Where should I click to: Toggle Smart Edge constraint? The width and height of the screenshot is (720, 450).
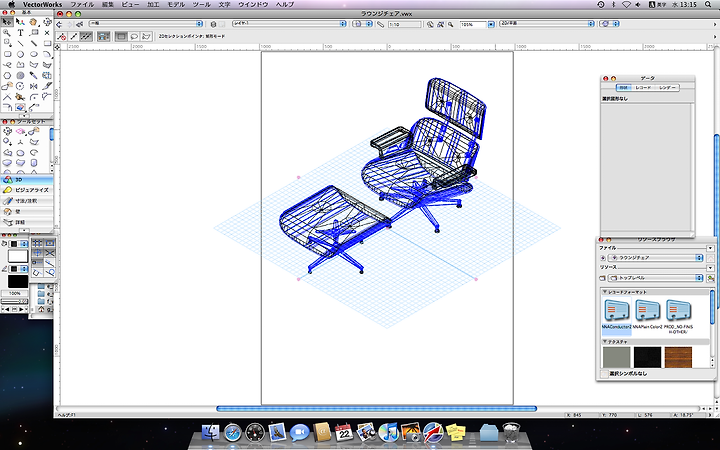click(38, 272)
